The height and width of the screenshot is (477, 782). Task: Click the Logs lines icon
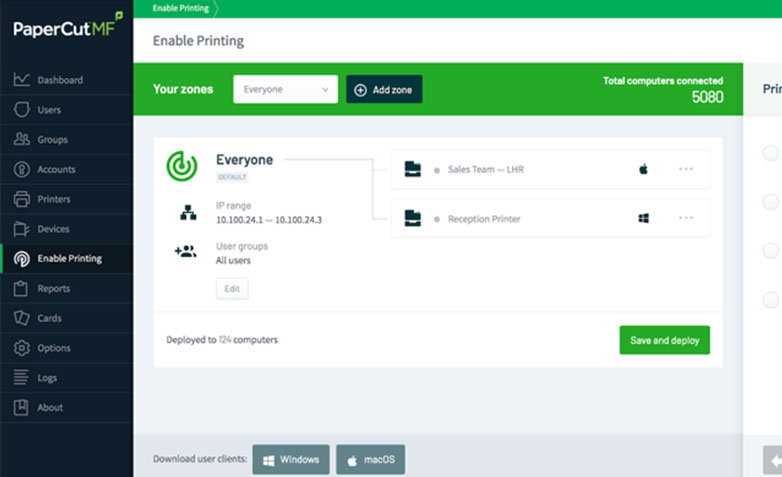(x=21, y=377)
